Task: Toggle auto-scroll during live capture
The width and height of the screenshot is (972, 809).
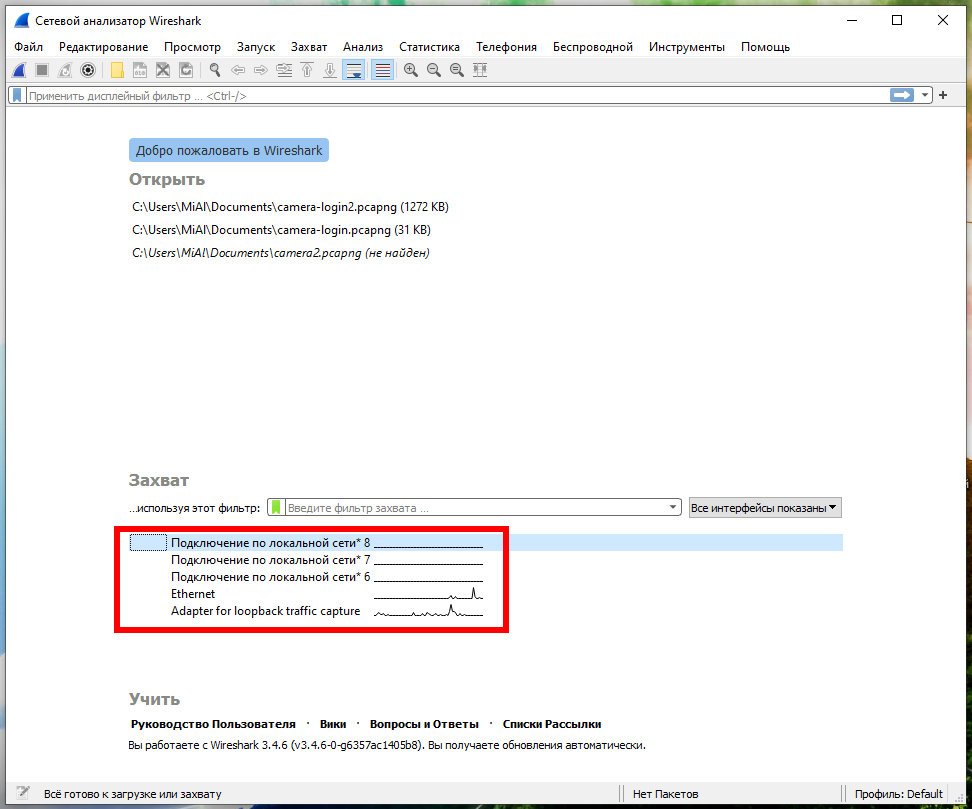Action: (x=353, y=70)
